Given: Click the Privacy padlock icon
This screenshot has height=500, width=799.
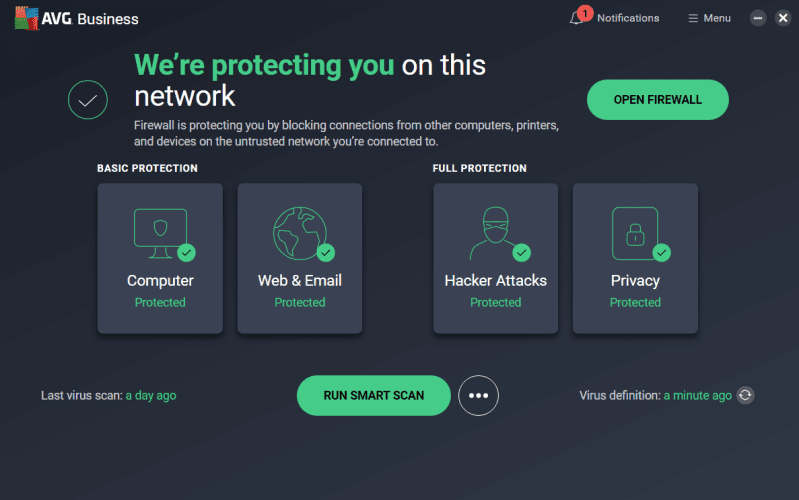Looking at the screenshot, I should point(634,232).
